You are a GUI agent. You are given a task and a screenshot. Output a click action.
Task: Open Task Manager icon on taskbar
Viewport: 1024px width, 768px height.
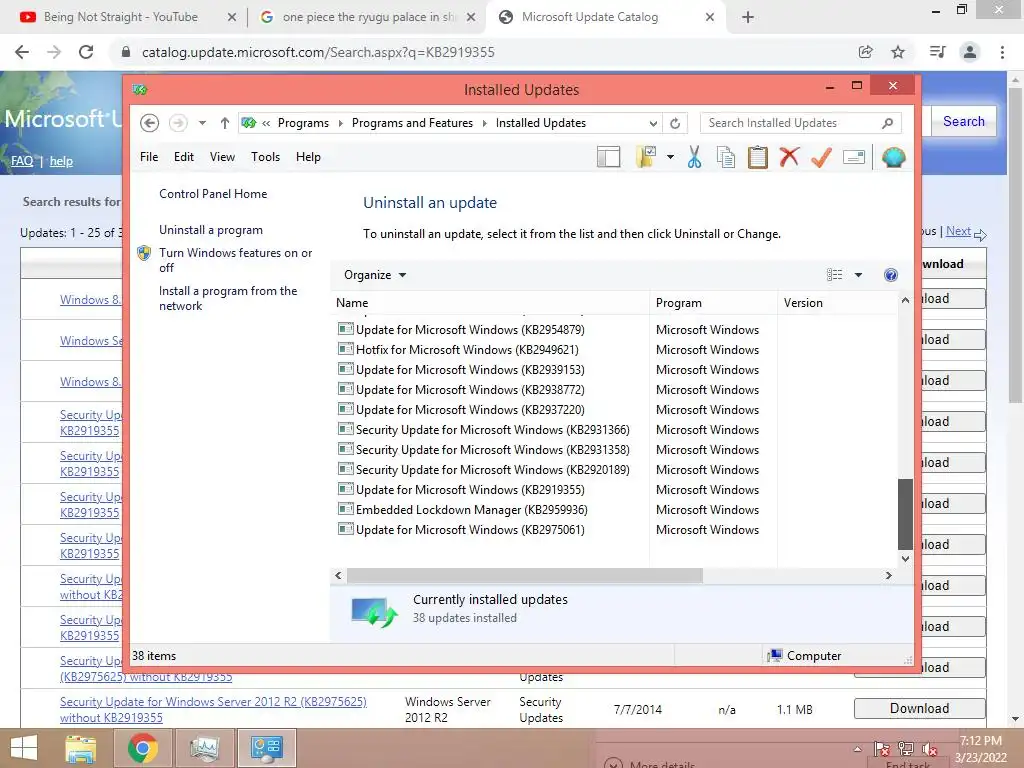[x=204, y=748]
